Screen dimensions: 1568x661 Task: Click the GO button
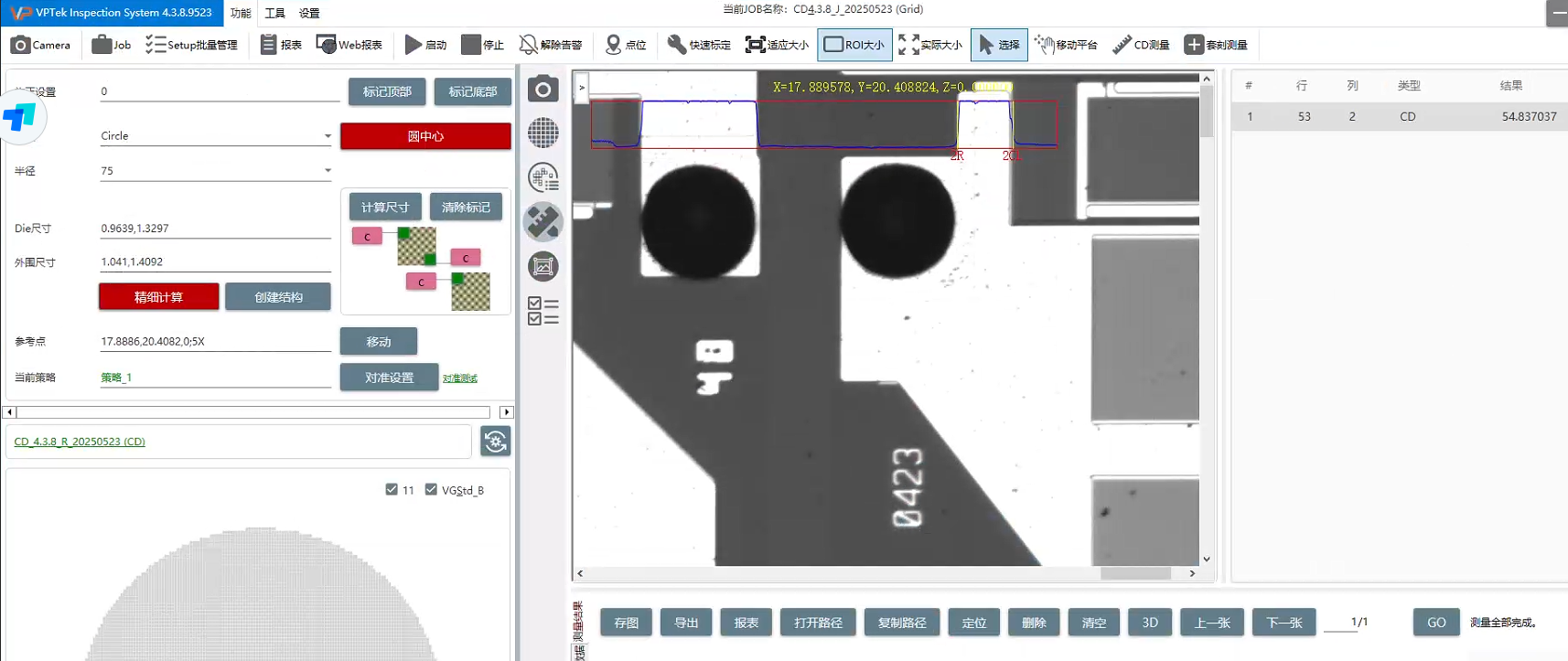click(x=1436, y=623)
